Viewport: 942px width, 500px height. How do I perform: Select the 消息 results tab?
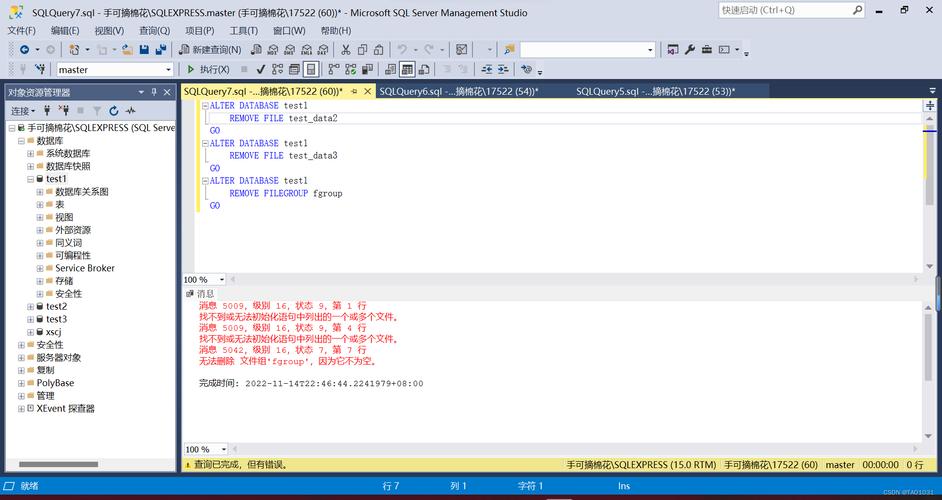pos(200,294)
